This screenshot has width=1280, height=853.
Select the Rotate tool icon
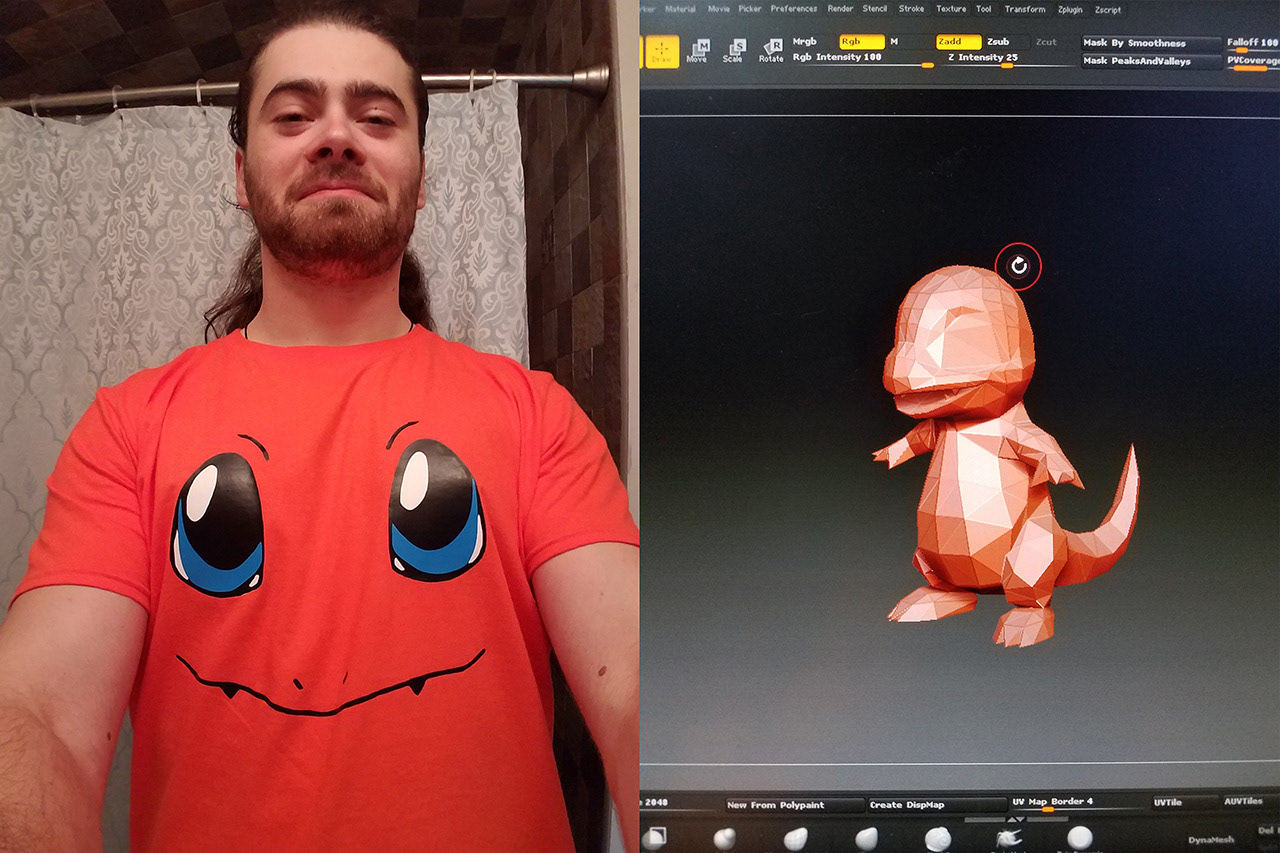[771, 51]
